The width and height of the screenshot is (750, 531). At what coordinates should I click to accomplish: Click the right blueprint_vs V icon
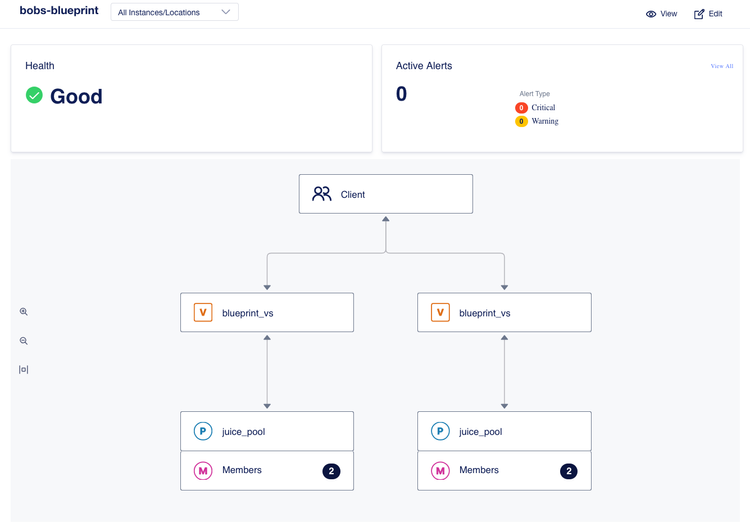440,313
